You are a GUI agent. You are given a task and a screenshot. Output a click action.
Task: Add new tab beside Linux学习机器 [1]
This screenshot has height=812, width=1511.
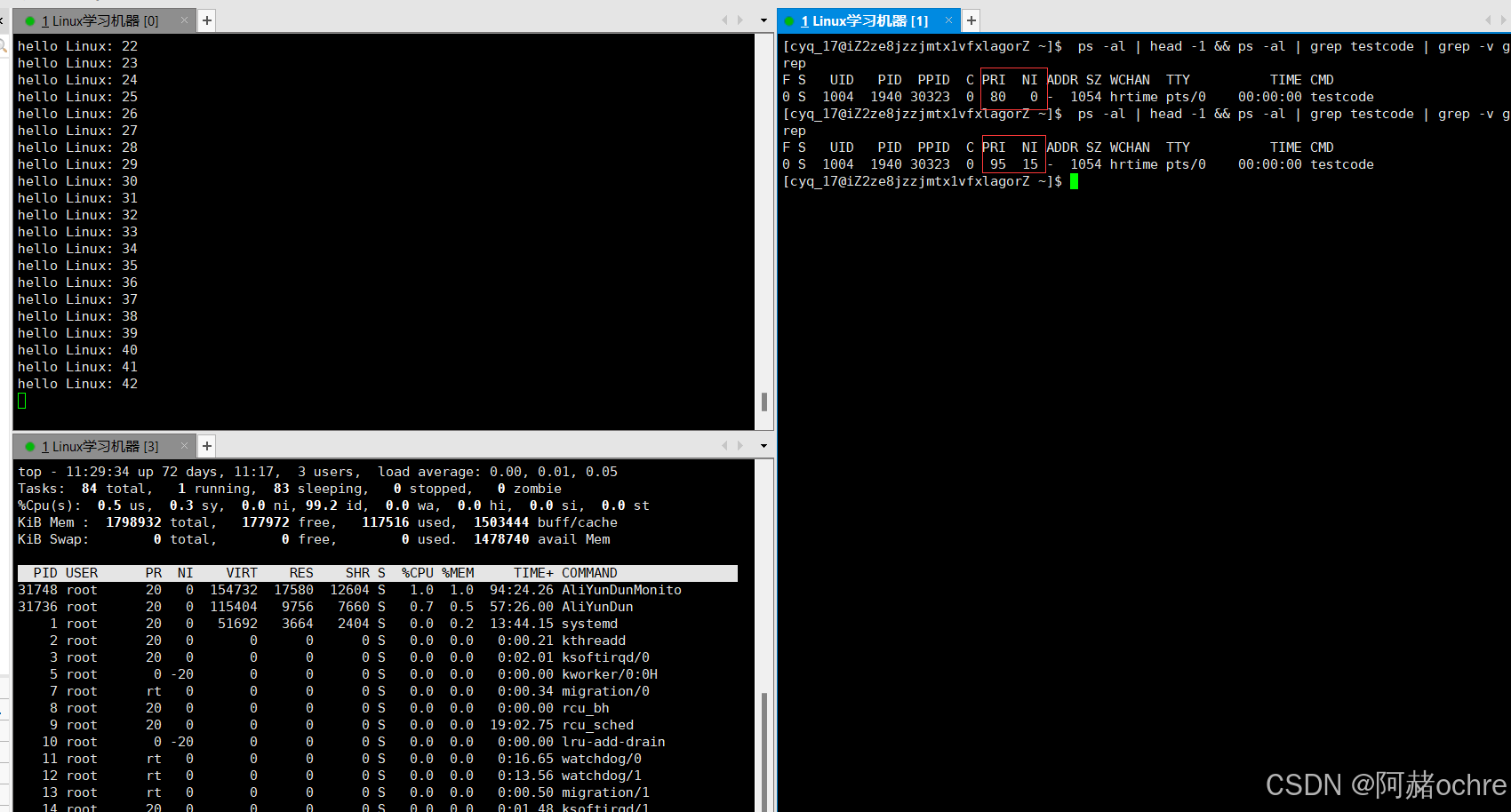point(971,20)
